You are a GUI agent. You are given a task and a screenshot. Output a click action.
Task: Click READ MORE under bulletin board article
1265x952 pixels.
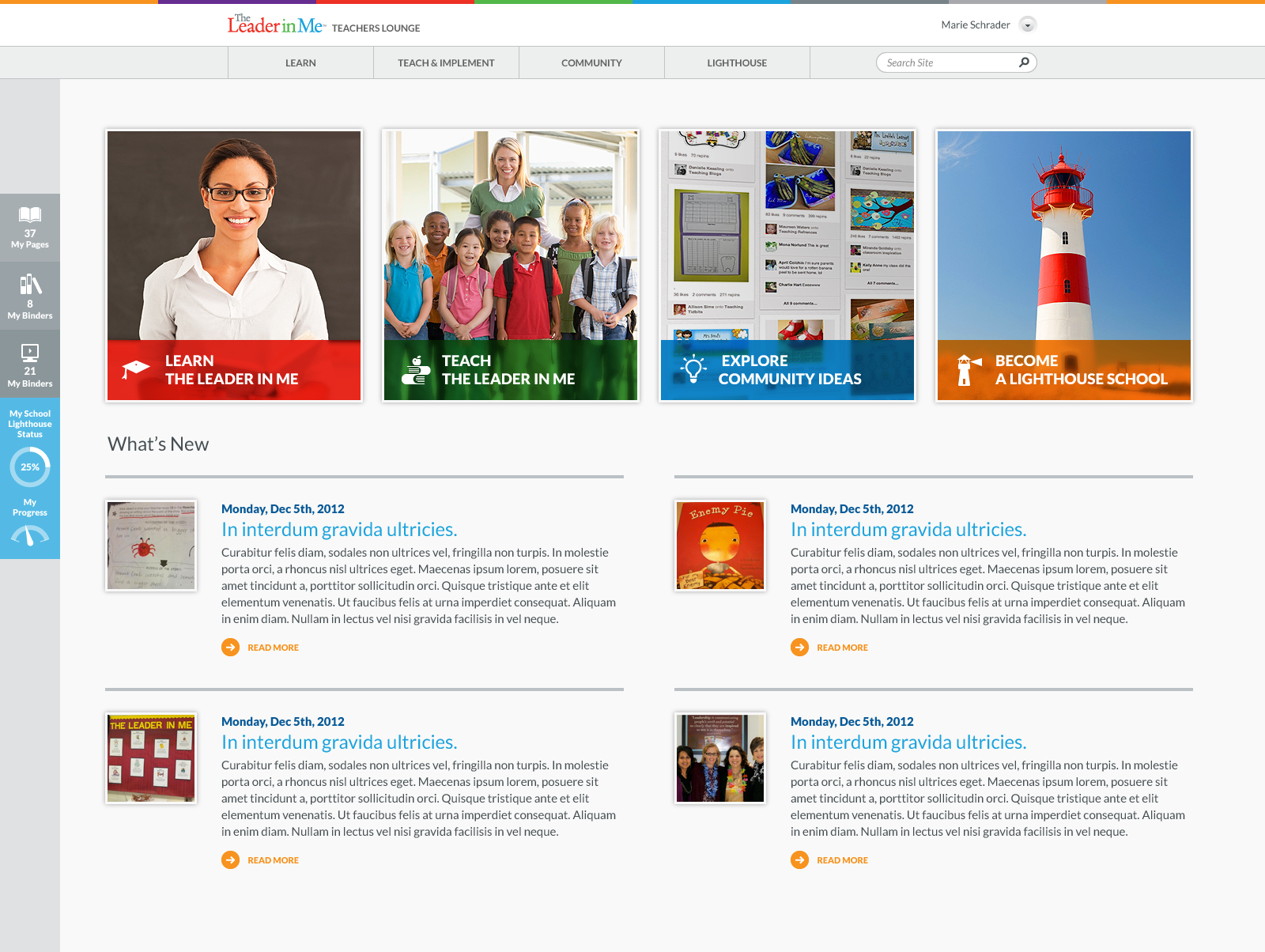click(273, 860)
